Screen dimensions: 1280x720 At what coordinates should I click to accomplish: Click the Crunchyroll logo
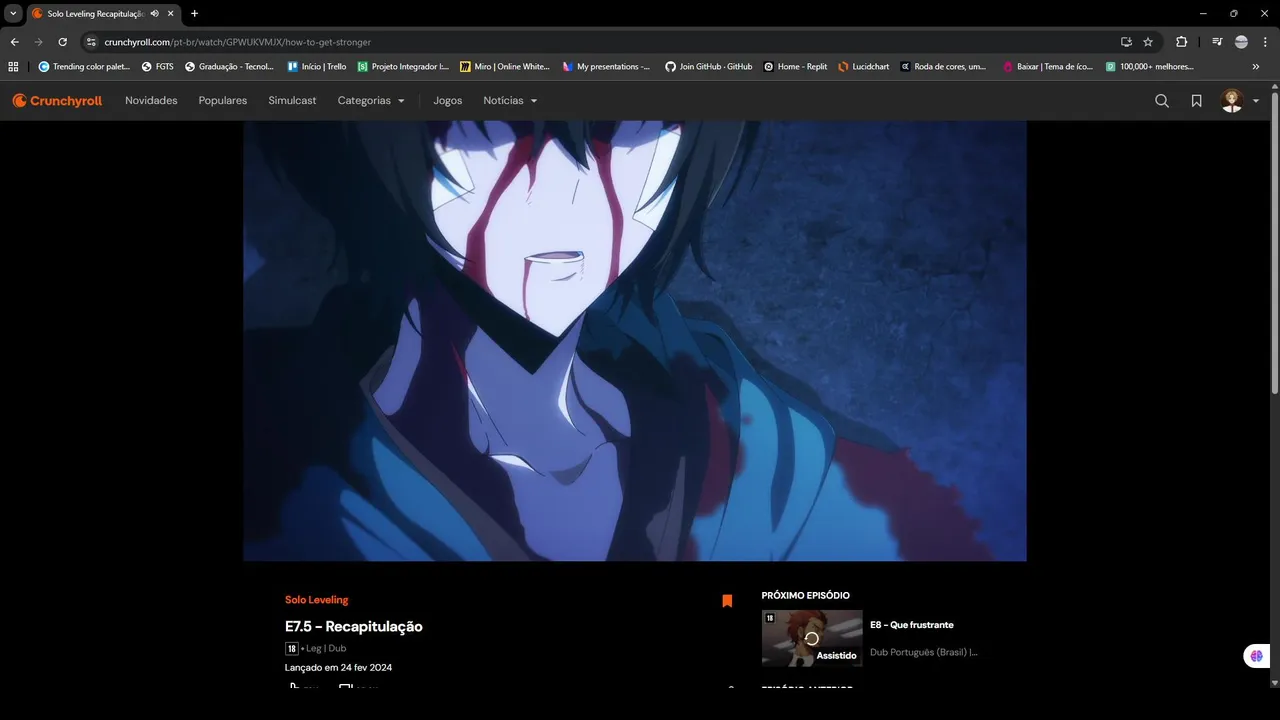pyautogui.click(x=57, y=101)
